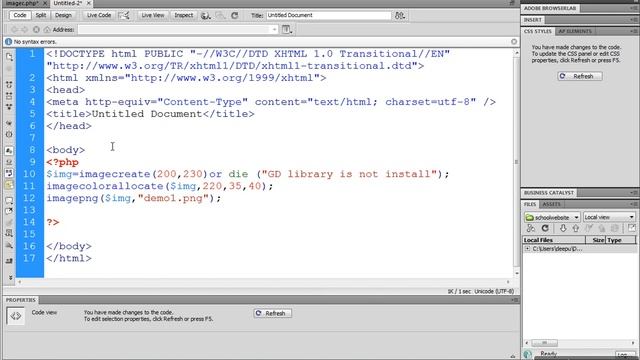This screenshot has height=360, width=640.
Task: Click the Code view icon in Properties
Action: [16, 316]
